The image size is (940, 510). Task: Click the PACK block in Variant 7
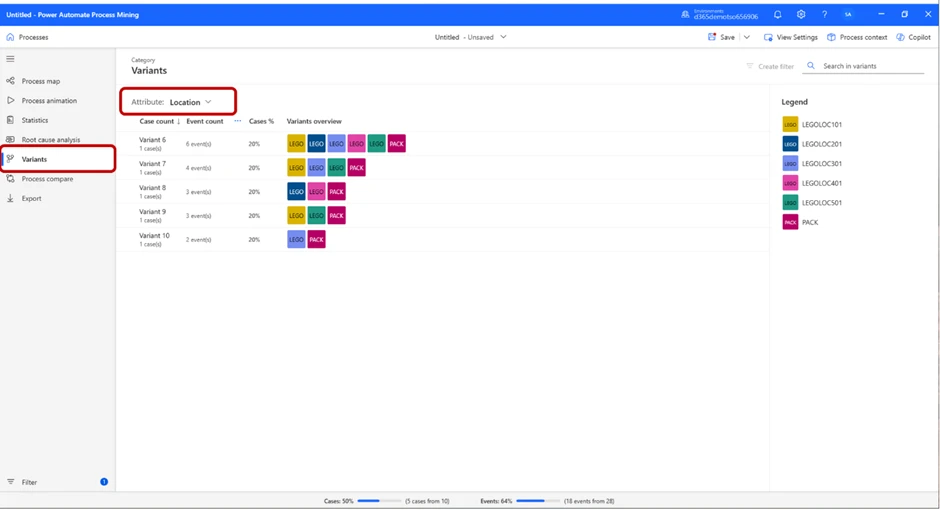click(x=357, y=168)
